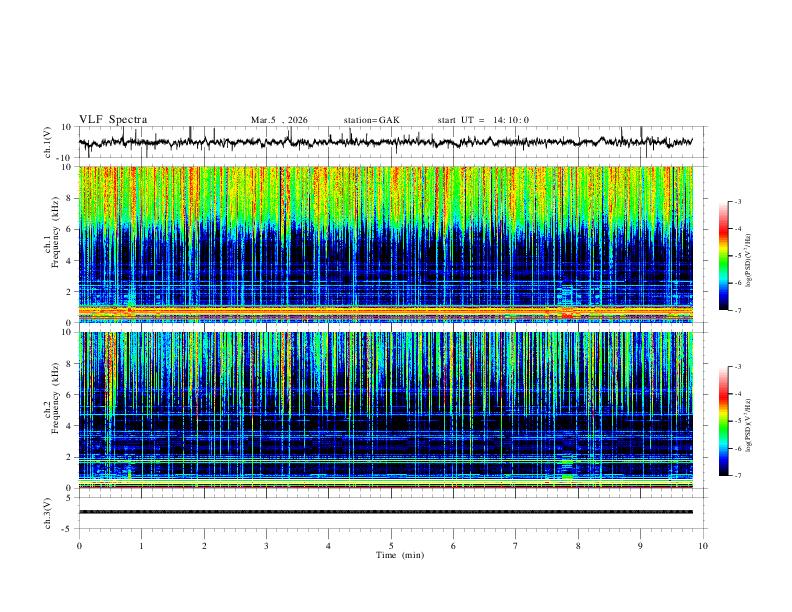Click the ch.1 PSD color bar

(724, 256)
